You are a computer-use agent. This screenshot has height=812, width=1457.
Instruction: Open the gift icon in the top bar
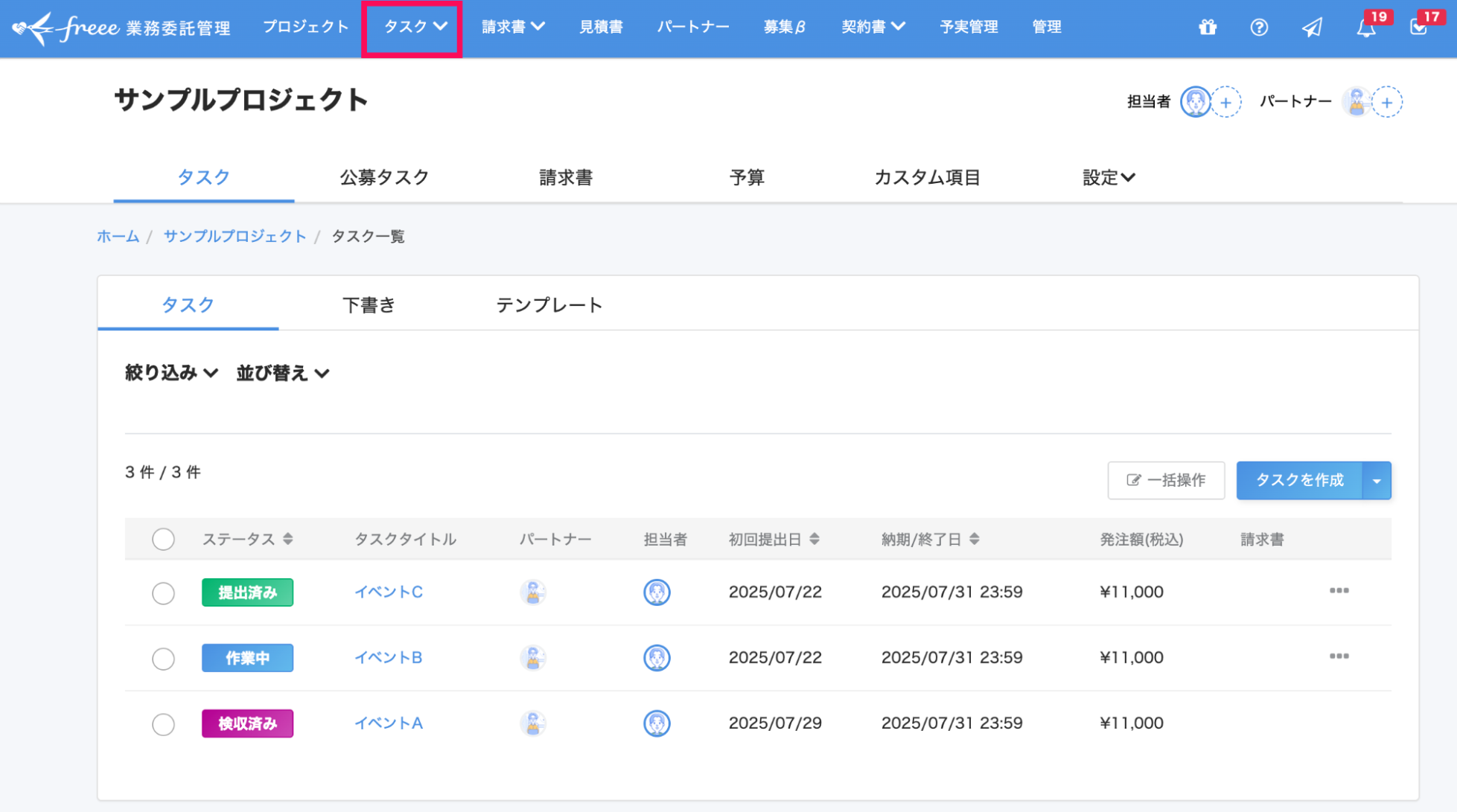click(x=1208, y=28)
